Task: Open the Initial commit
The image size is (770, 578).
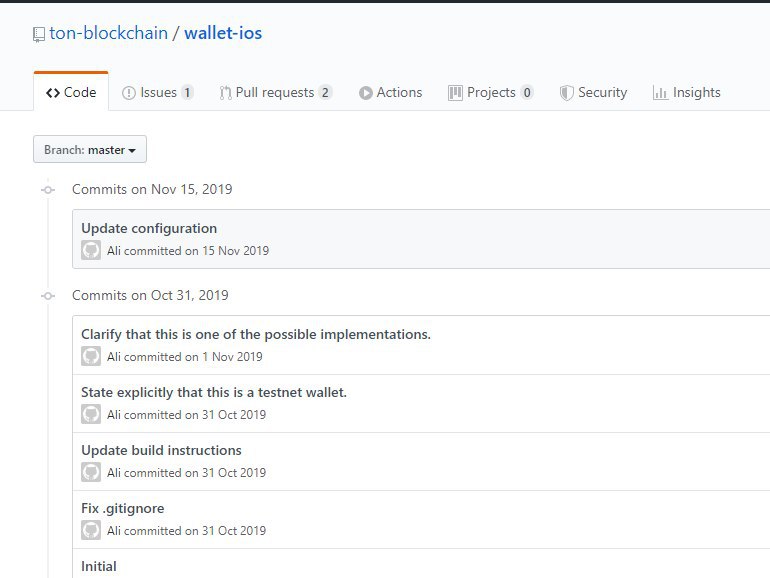Action: point(99,566)
